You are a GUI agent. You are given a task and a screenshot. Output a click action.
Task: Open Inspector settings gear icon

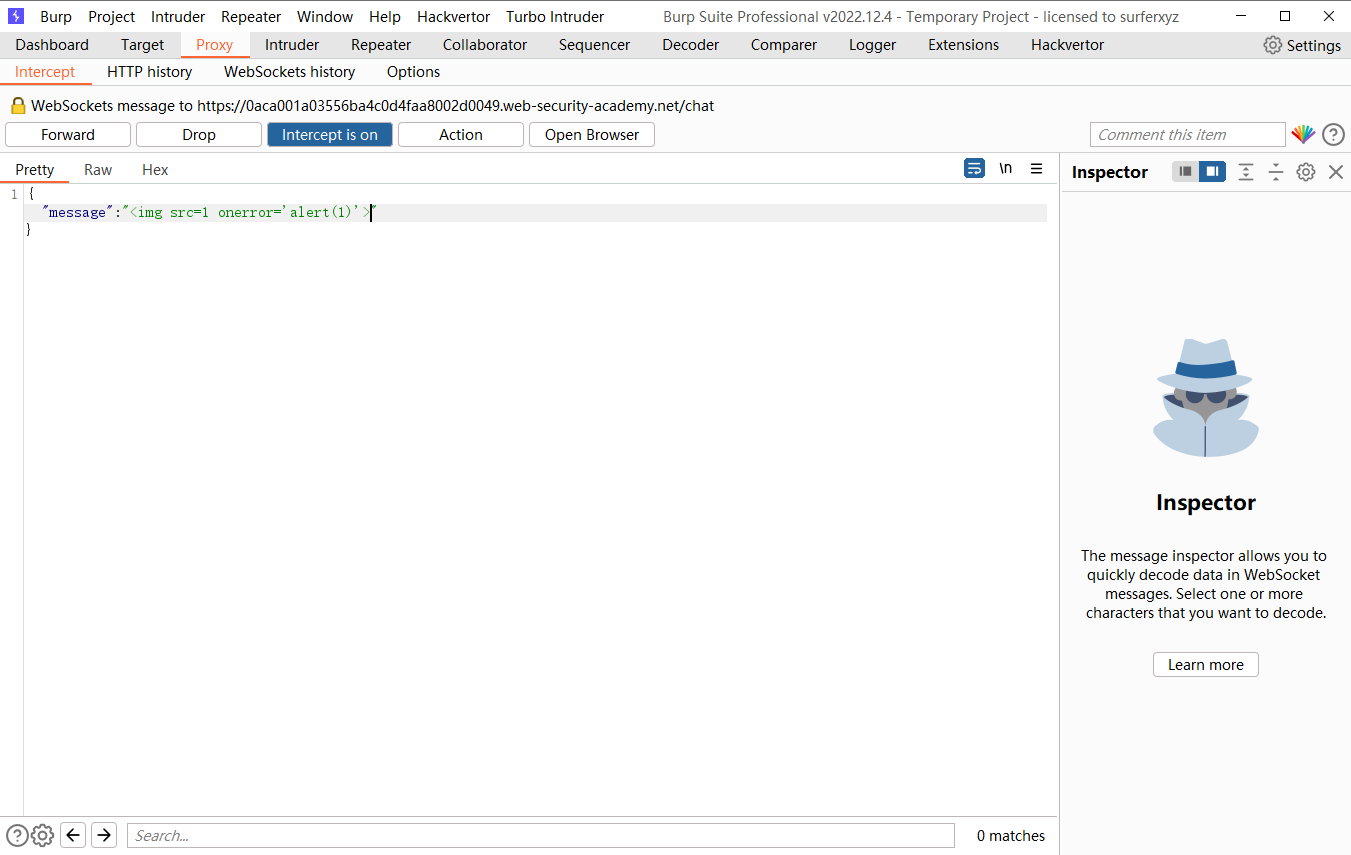(1305, 172)
